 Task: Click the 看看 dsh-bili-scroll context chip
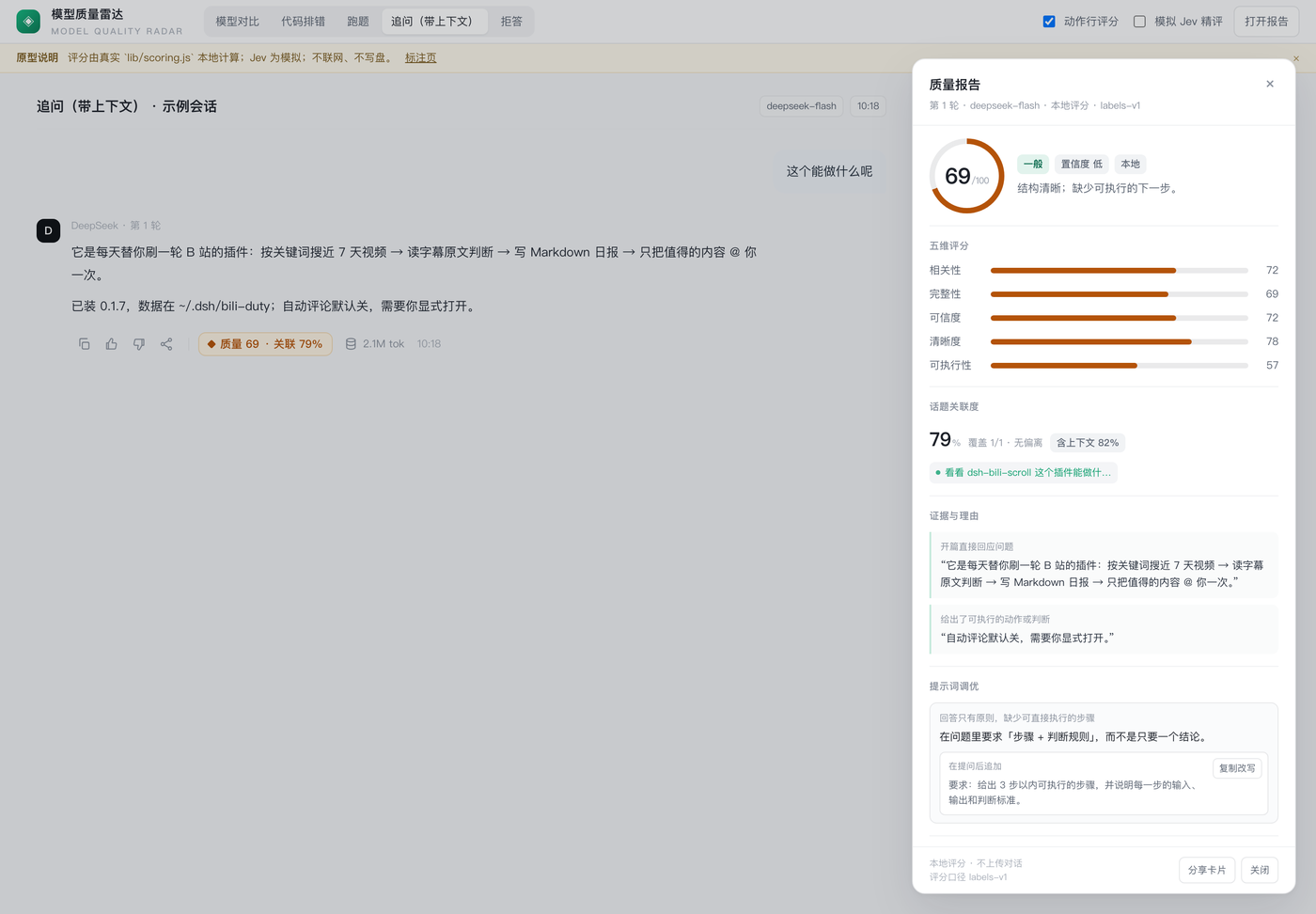pyautogui.click(x=1024, y=473)
